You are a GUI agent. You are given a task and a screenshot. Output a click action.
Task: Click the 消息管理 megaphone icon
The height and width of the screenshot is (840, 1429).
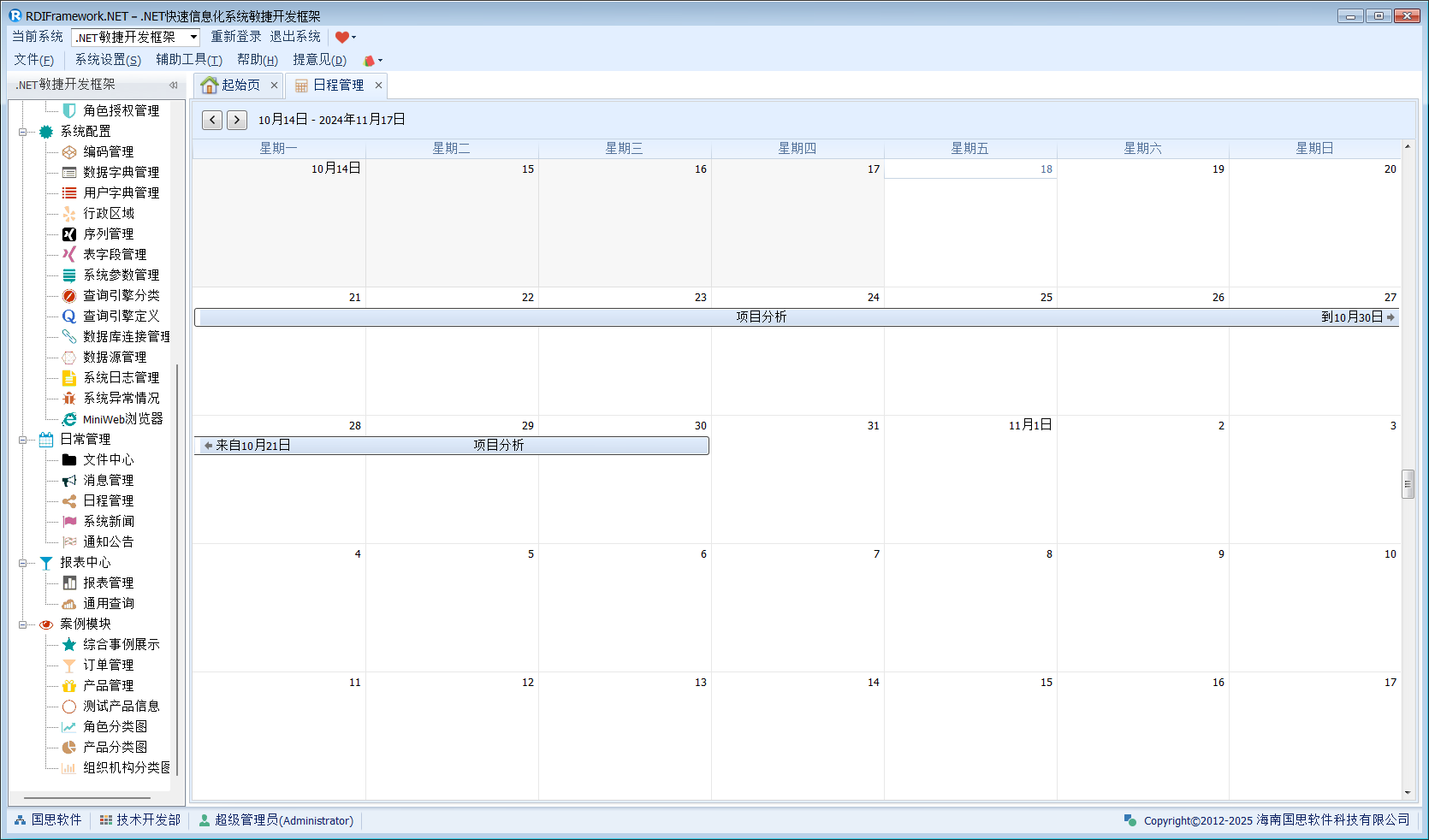pos(69,480)
